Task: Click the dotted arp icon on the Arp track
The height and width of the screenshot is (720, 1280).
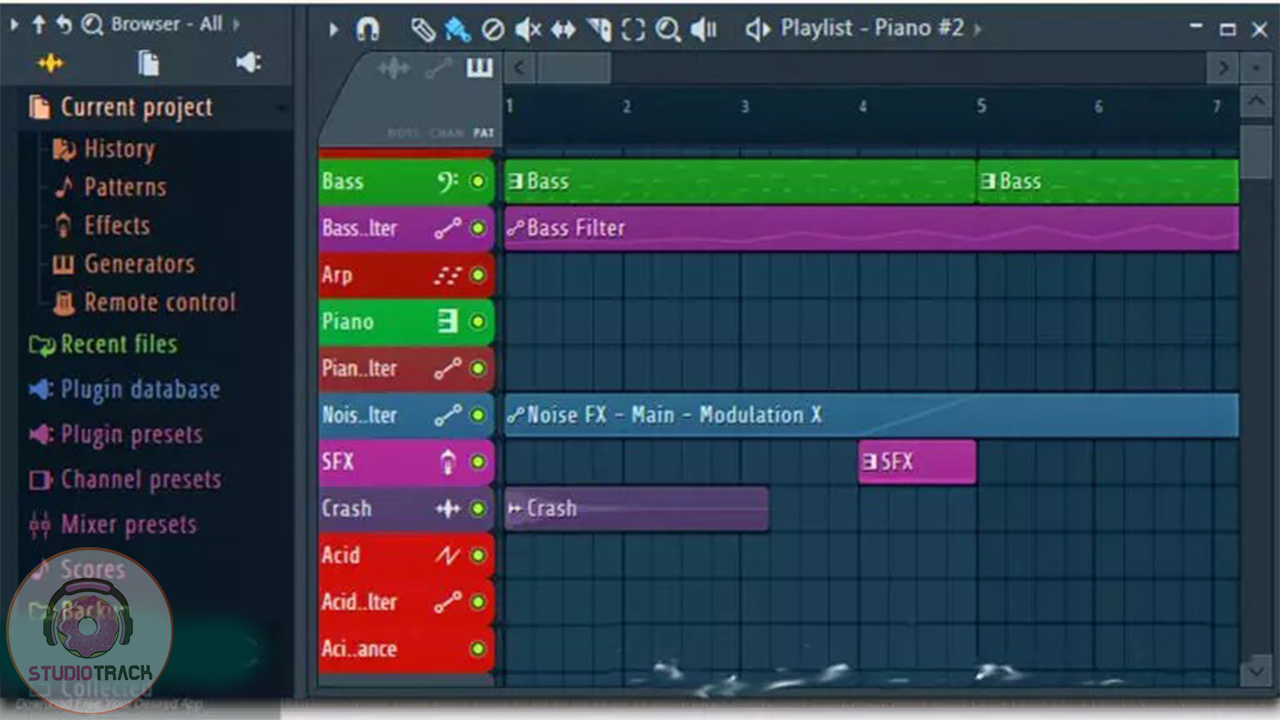Action: pos(447,275)
